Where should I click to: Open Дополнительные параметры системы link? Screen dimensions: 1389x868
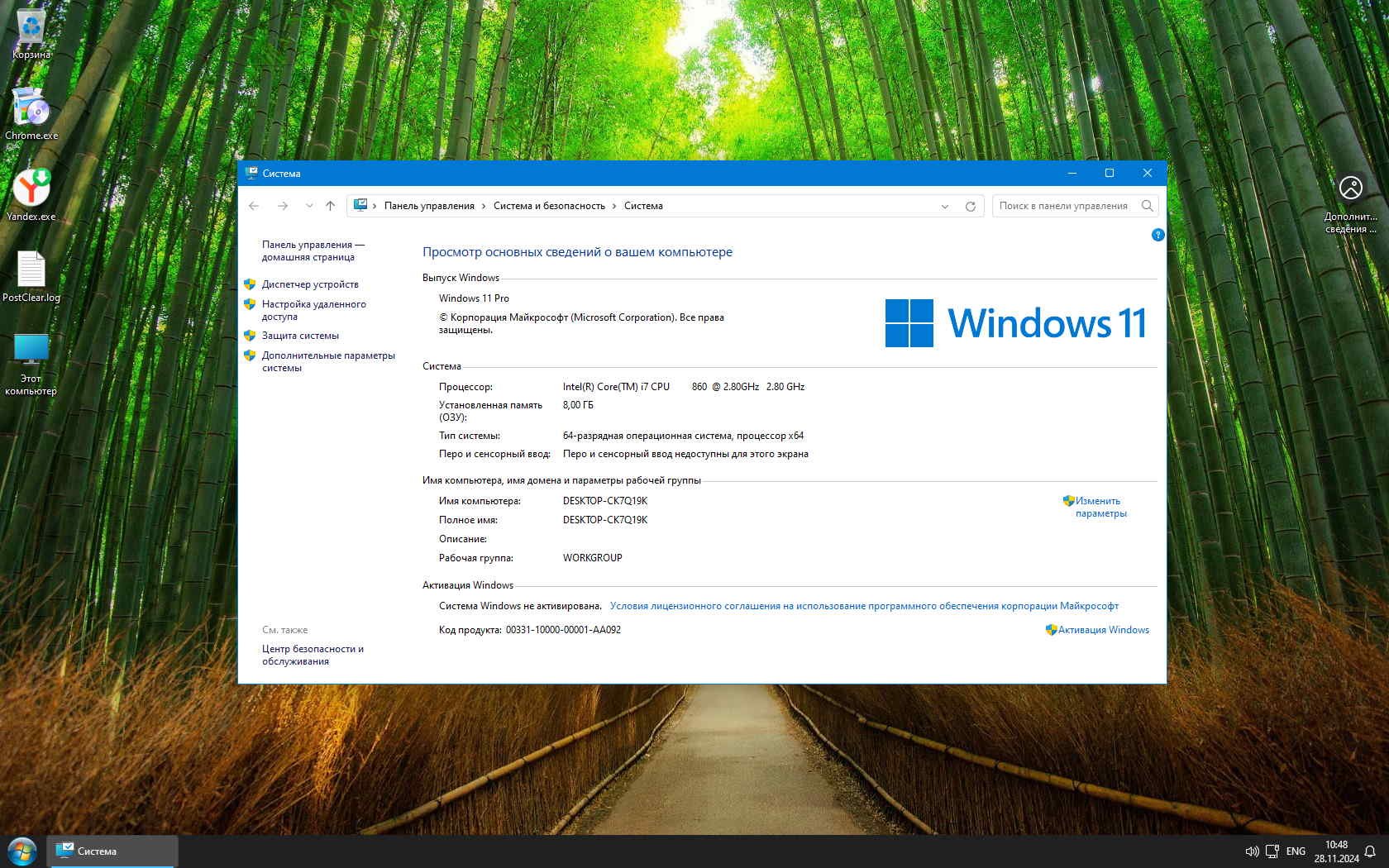pyautogui.click(x=328, y=361)
